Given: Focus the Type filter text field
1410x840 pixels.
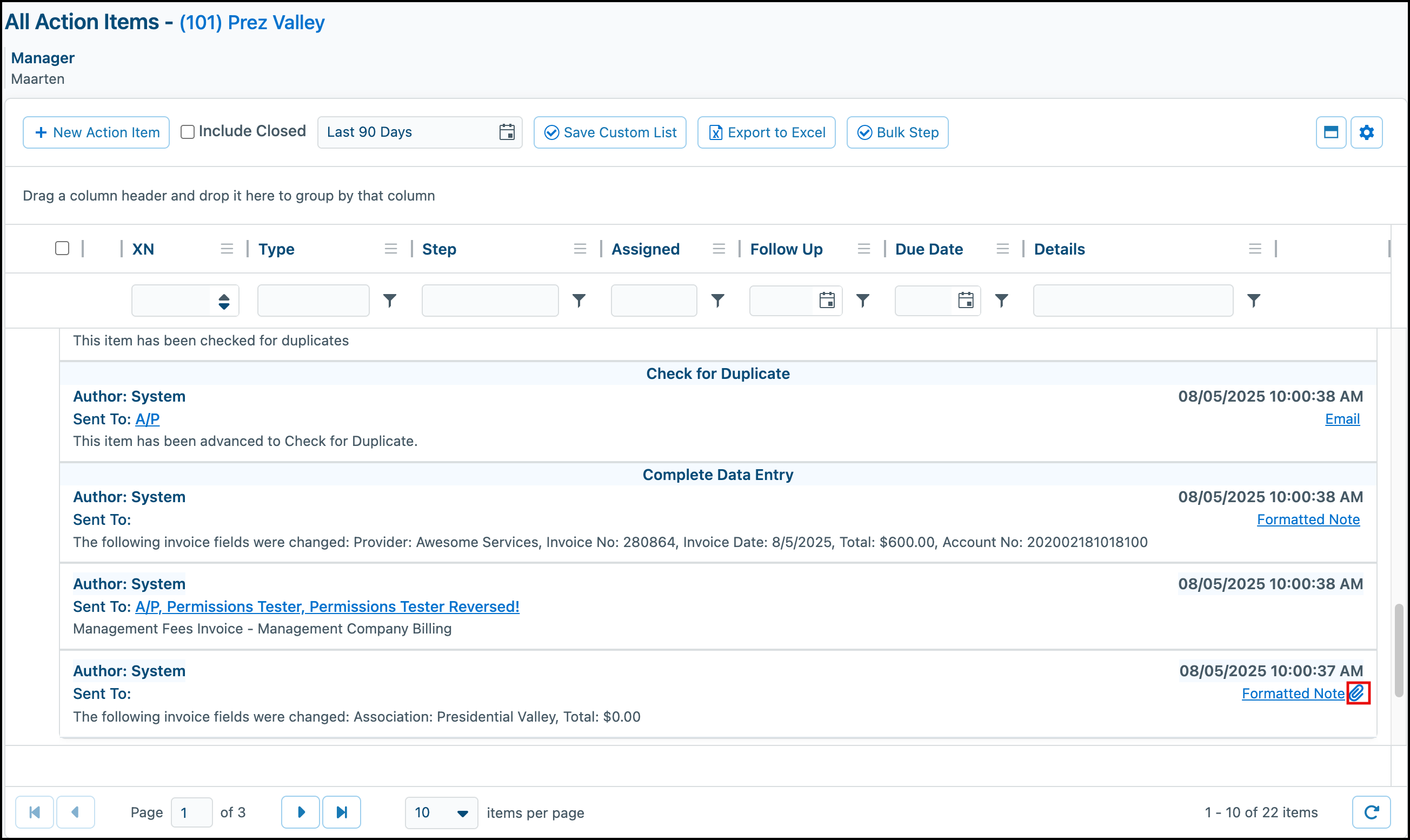Looking at the screenshot, I should [313, 301].
